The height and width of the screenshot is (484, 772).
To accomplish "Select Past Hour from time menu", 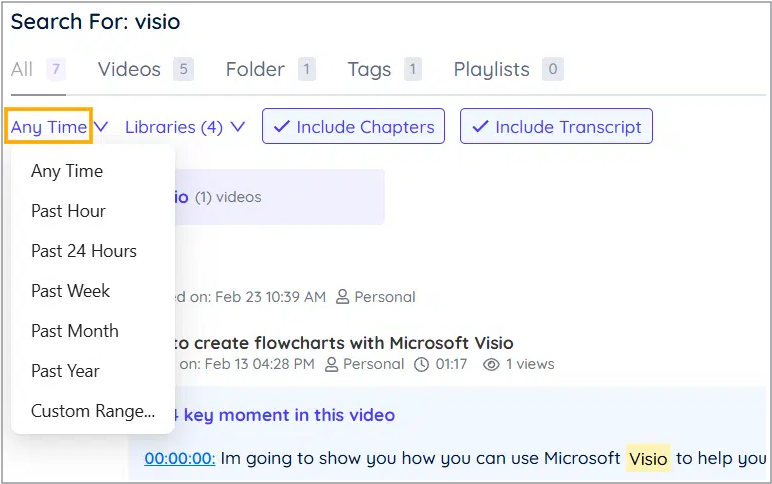I will pyautogui.click(x=68, y=211).
